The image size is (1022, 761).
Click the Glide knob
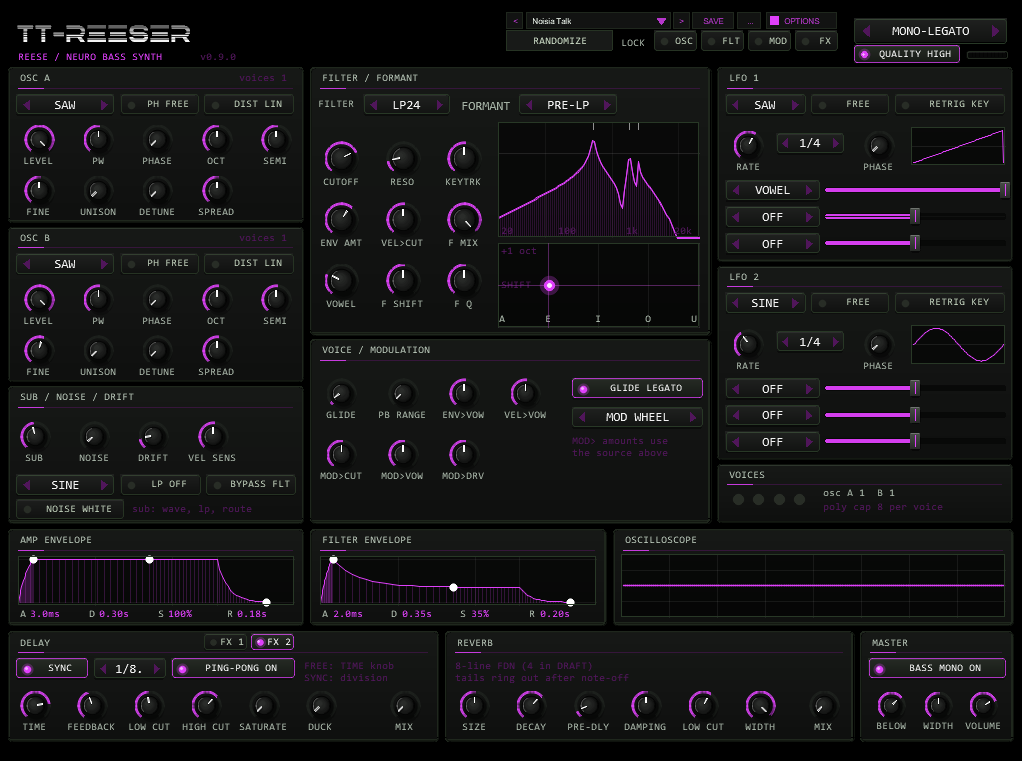[341, 394]
